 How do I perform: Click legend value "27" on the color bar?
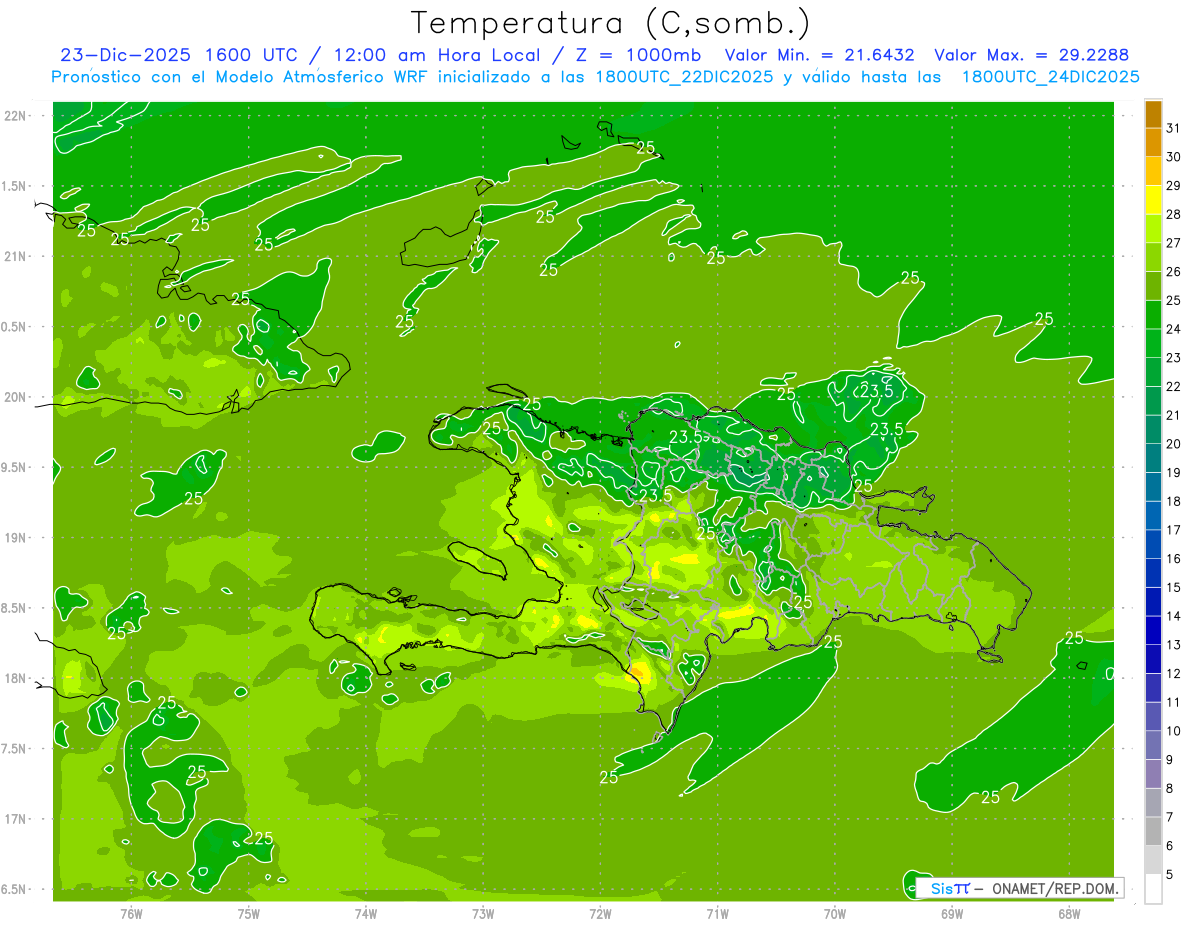point(1174,243)
